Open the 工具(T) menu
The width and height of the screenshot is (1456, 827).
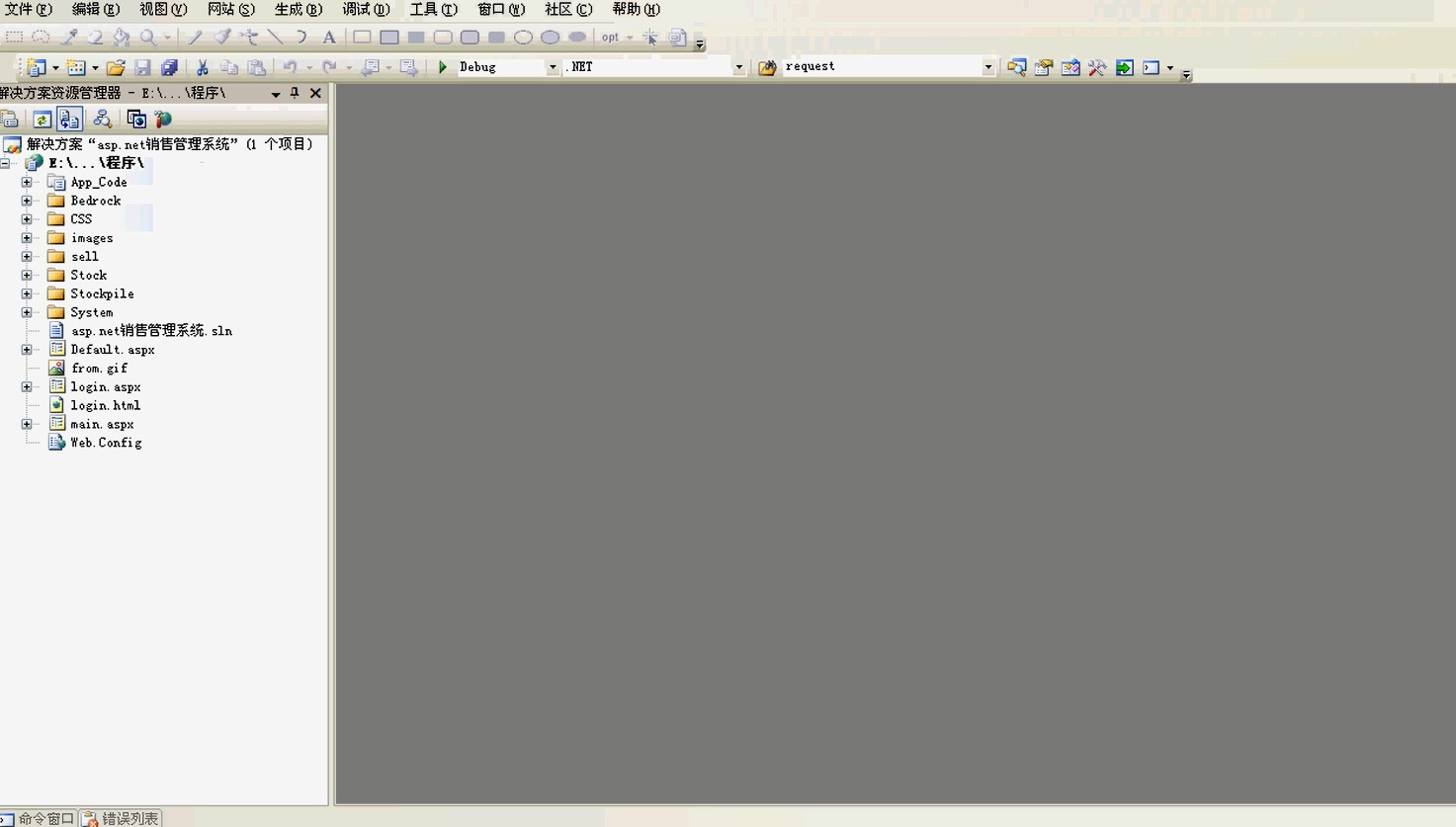pyautogui.click(x=433, y=9)
